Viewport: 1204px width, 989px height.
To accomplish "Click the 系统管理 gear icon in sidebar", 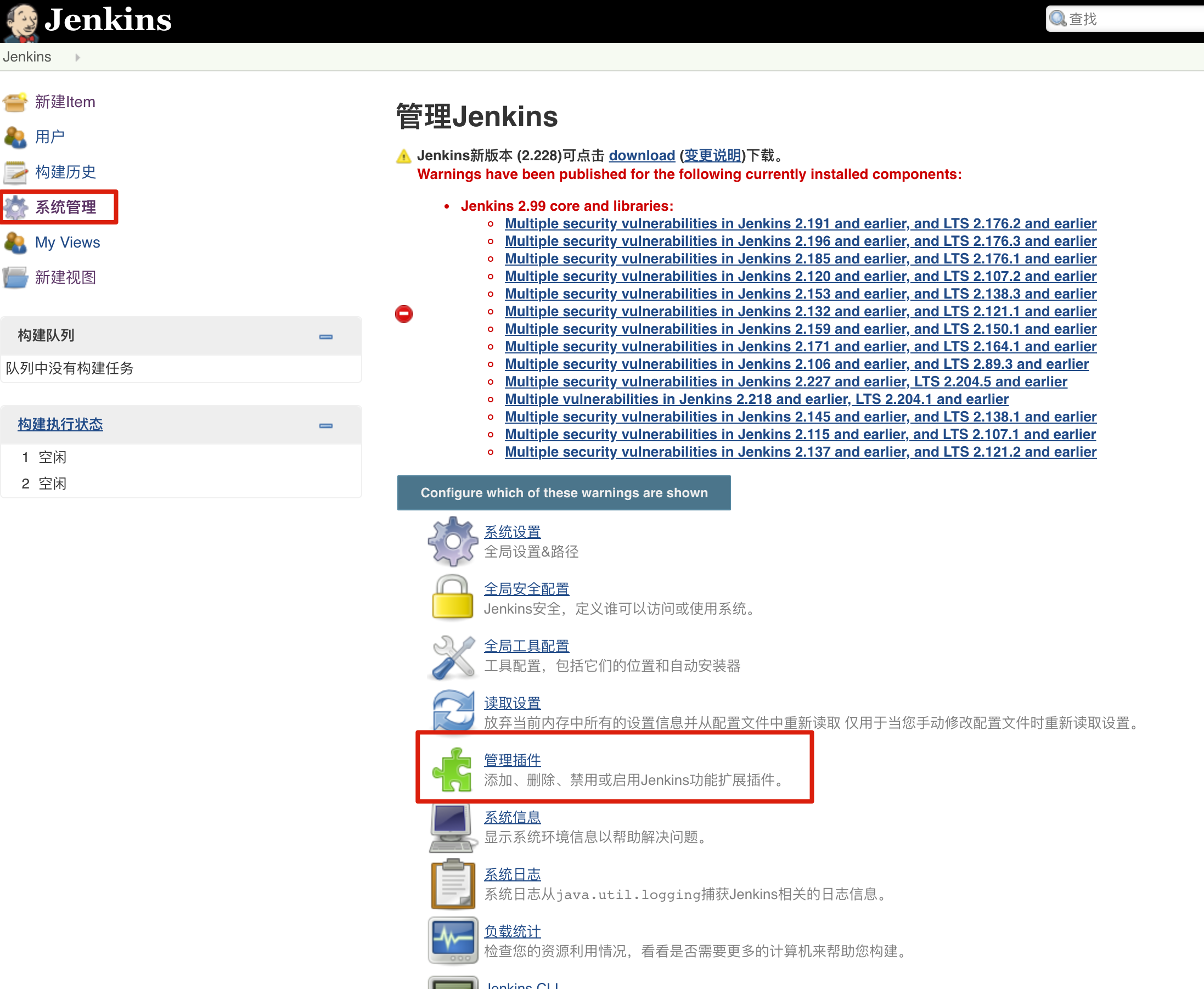I will [16, 207].
